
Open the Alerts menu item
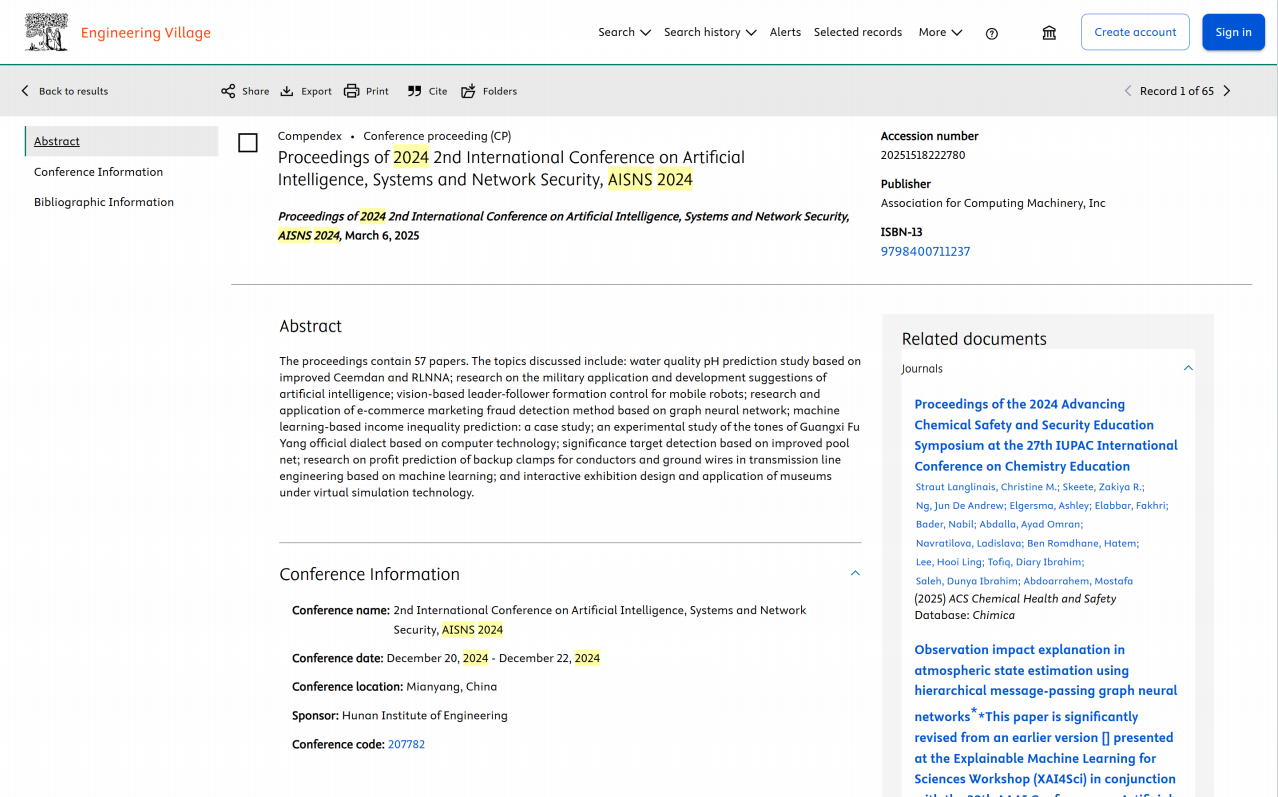(x=785, y=32)
